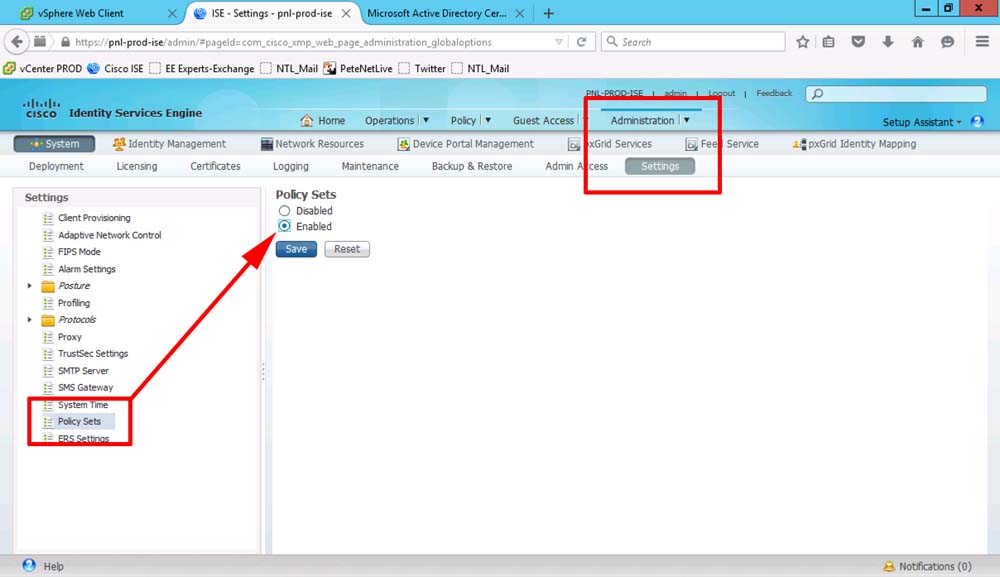
Task: Reload the current page
Action: point(582,42)
